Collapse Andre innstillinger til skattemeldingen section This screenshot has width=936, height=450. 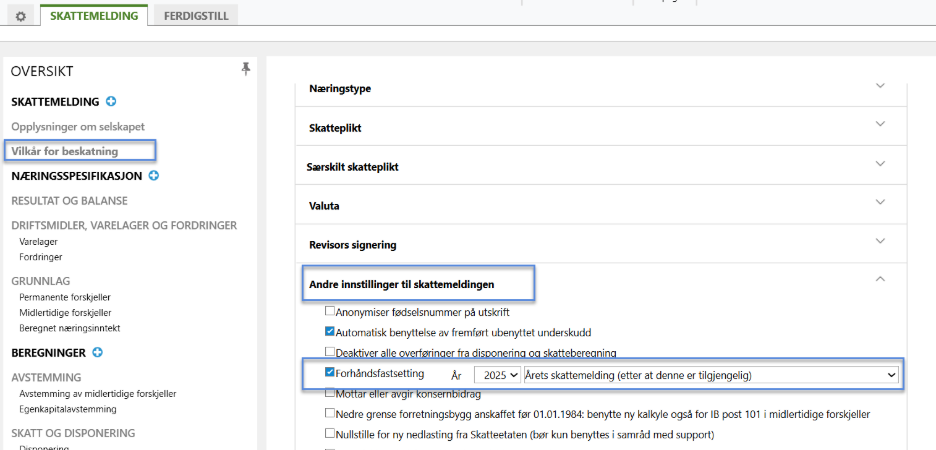[880, 279]
